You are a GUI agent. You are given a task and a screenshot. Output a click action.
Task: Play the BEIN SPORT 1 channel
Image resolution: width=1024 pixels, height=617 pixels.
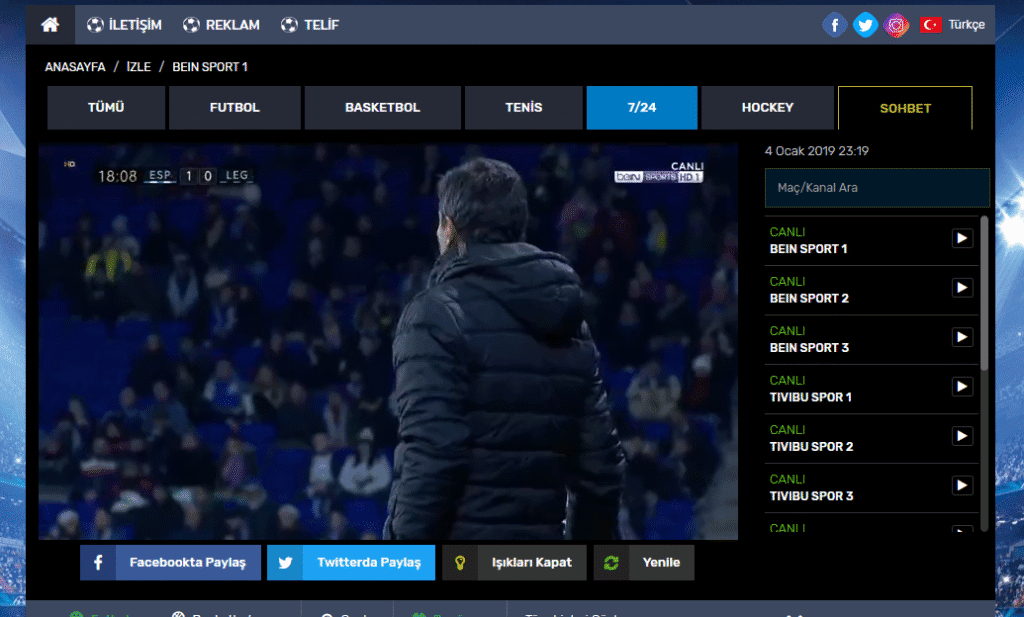[962, 238]
